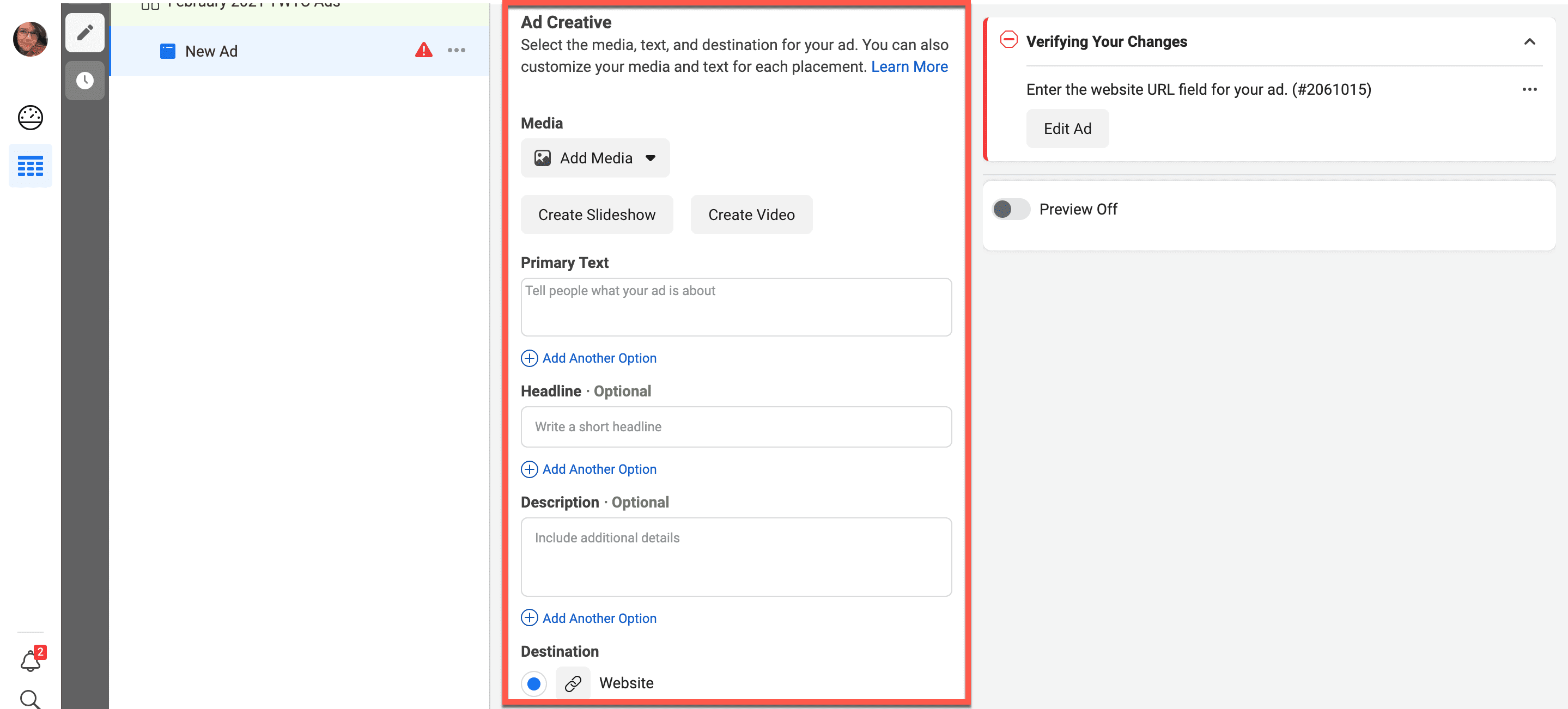Click the pencil edit icon
Image resolution: width=1568 pixels, height=709 pixels.
click(x=84, y=32)
